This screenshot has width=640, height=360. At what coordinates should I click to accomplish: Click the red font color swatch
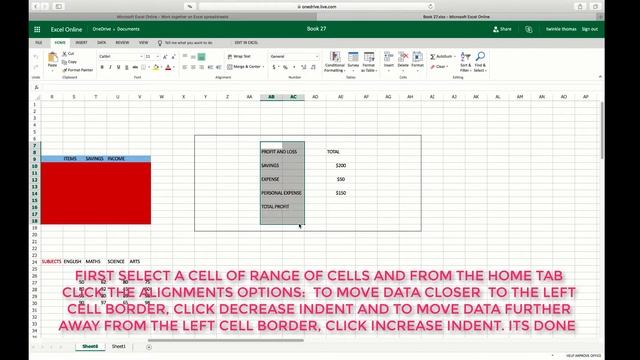(168, 67)
